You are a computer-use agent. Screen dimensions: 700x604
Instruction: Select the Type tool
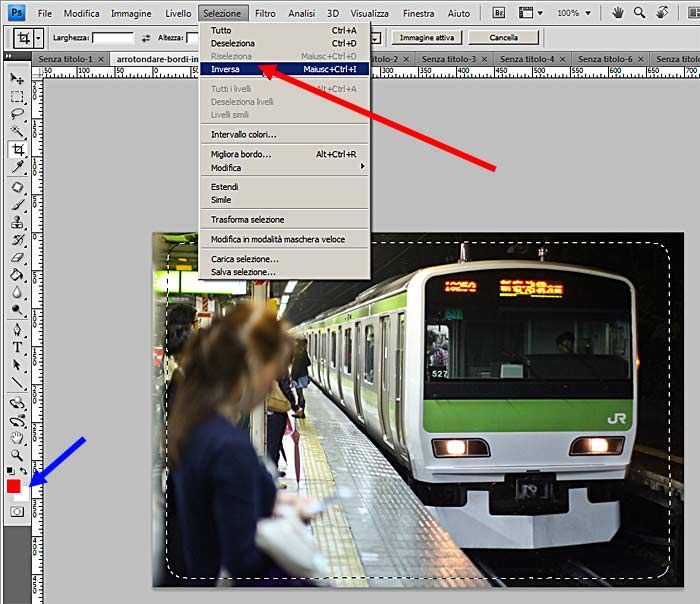pyautogui.click(x=17, y=347)
